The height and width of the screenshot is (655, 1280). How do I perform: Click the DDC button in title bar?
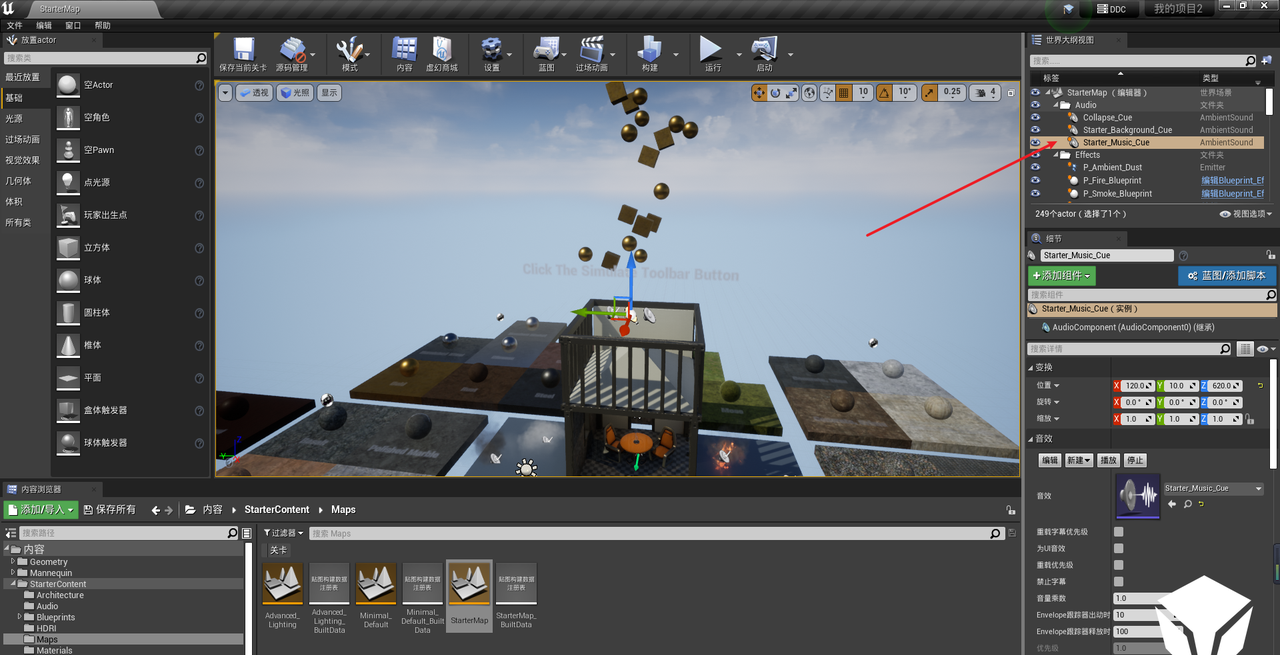[x=1111, y=9]
